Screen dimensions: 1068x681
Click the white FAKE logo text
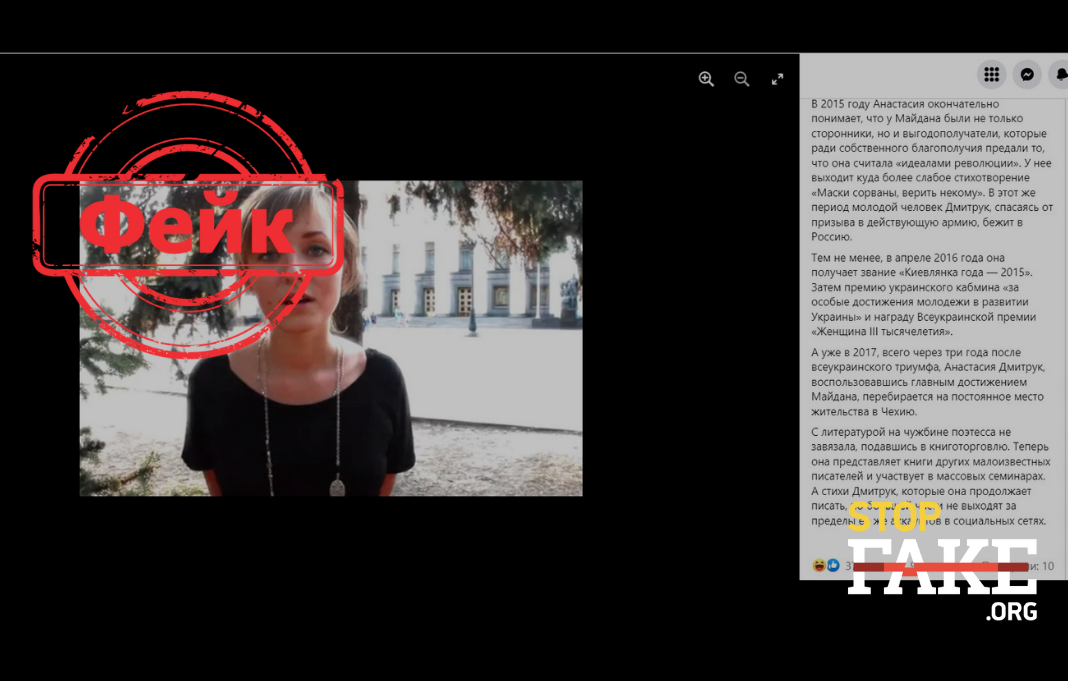[942, 568]
